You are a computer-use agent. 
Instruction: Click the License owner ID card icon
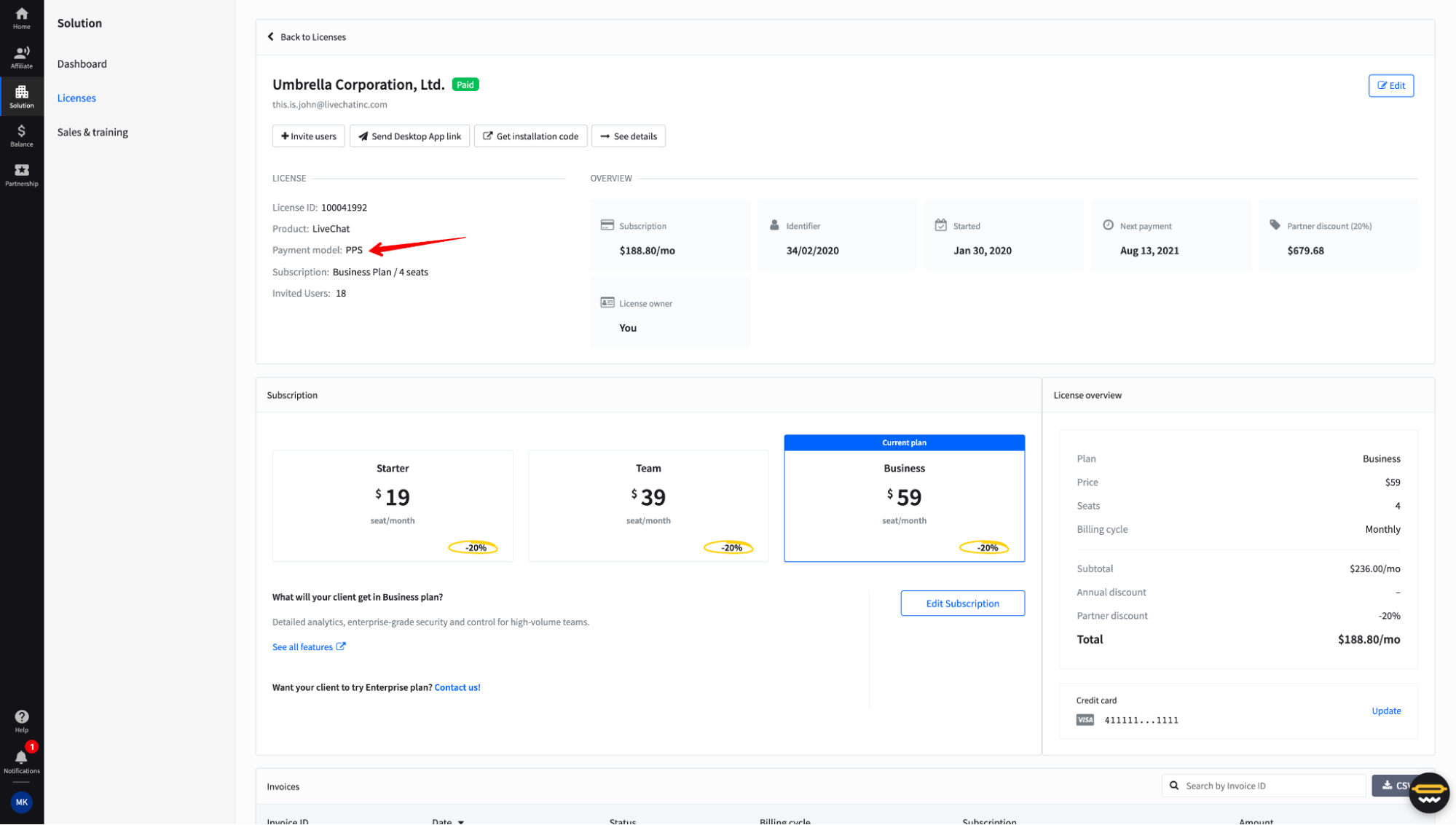607,302
